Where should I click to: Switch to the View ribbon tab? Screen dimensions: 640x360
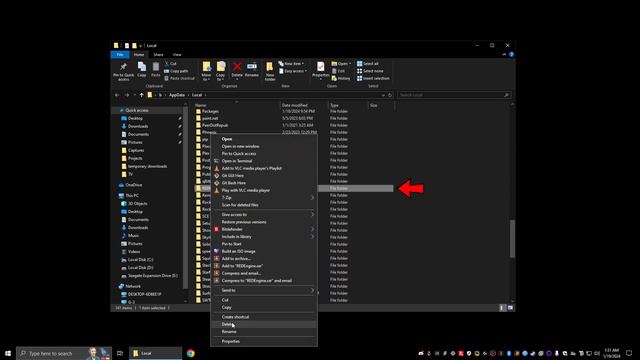(x=177, y=55)
